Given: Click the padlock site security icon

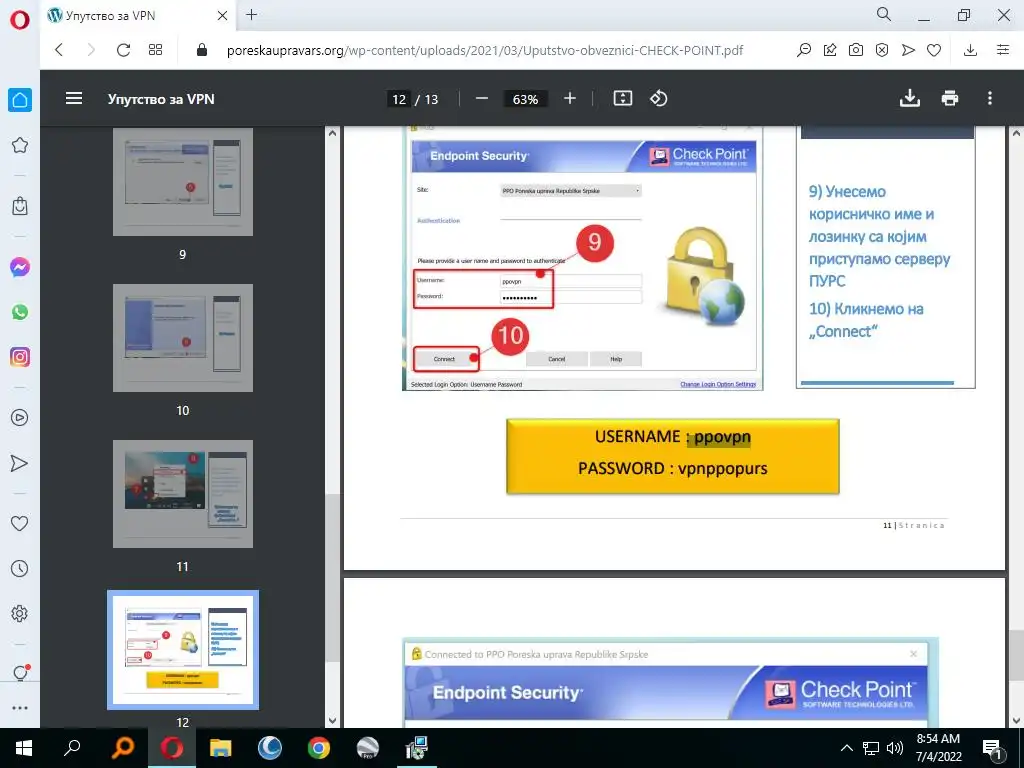Looking at the screenshot, I should 202,50.
